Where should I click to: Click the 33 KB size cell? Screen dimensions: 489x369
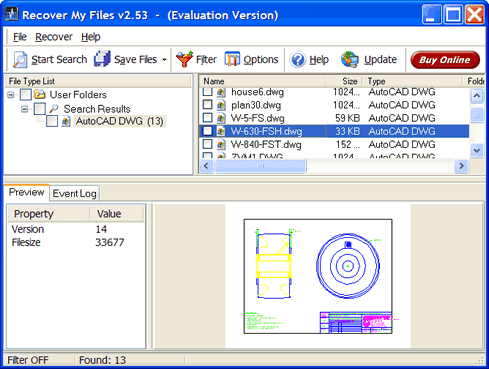pyautogui.click(x=348, y=131)
